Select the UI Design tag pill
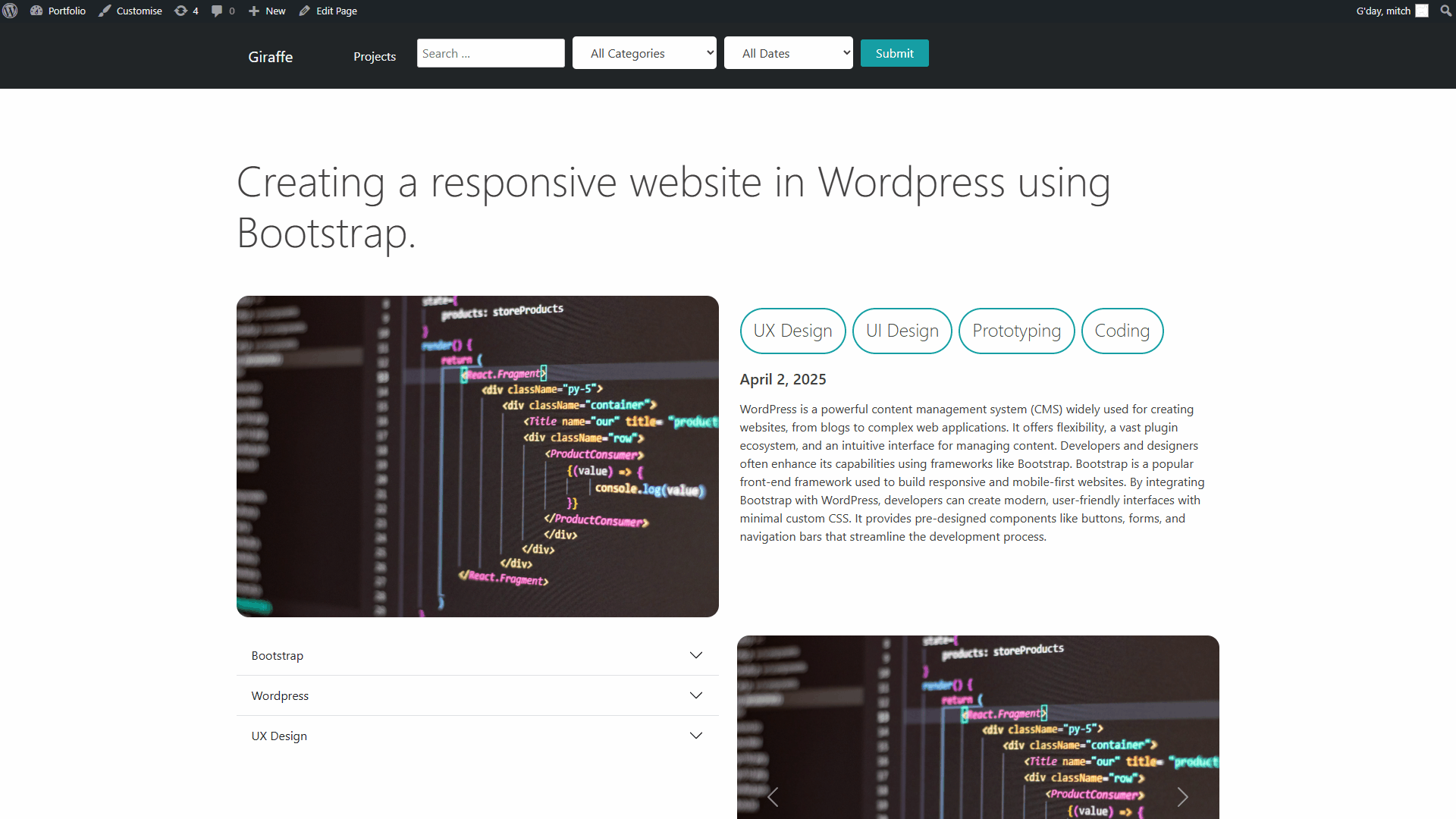 coord(902,331)
